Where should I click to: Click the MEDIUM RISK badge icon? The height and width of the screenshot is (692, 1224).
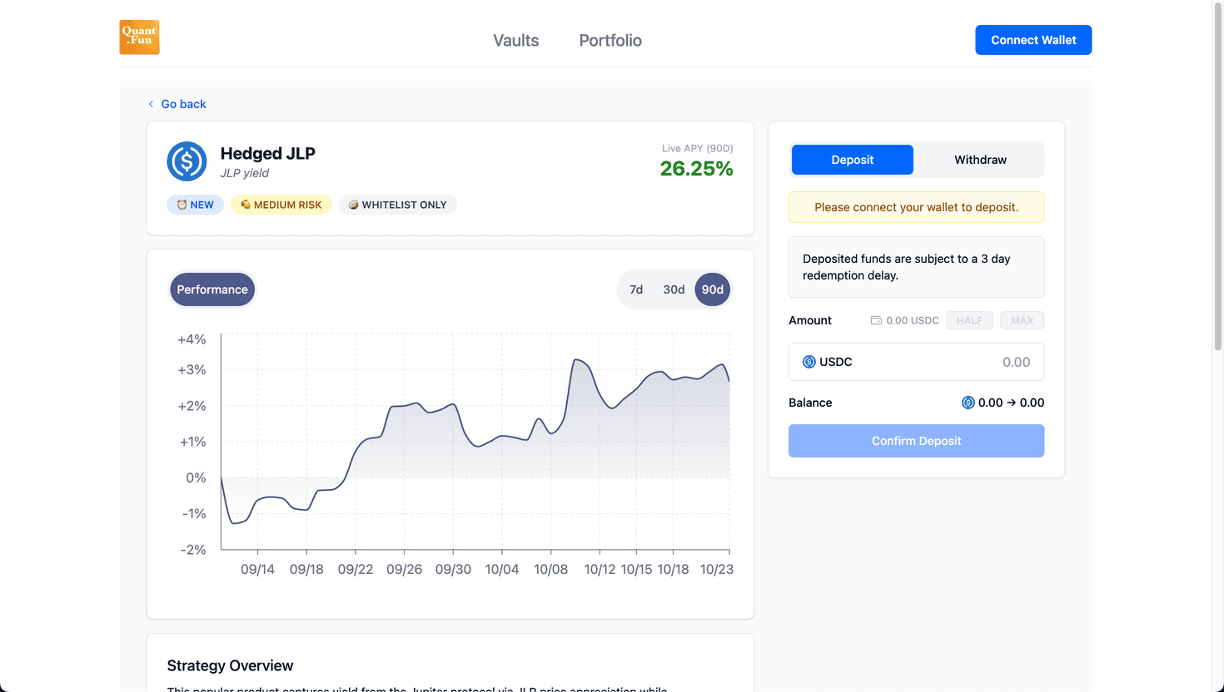coord(245,205)
